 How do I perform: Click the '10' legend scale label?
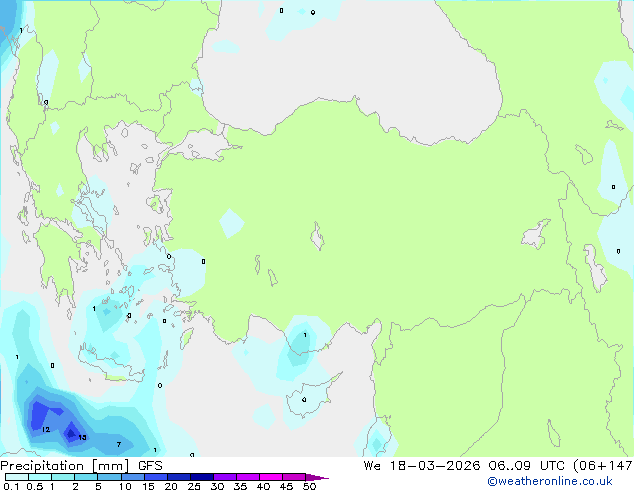tap(125, 486)
